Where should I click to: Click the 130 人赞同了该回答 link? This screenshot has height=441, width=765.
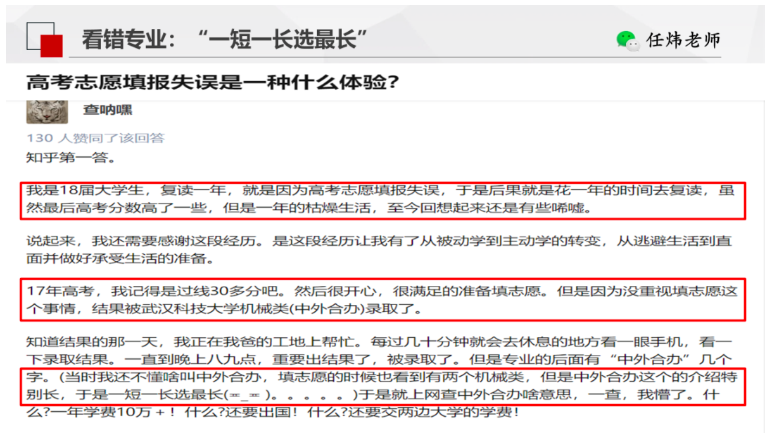(x=96, y=138)
